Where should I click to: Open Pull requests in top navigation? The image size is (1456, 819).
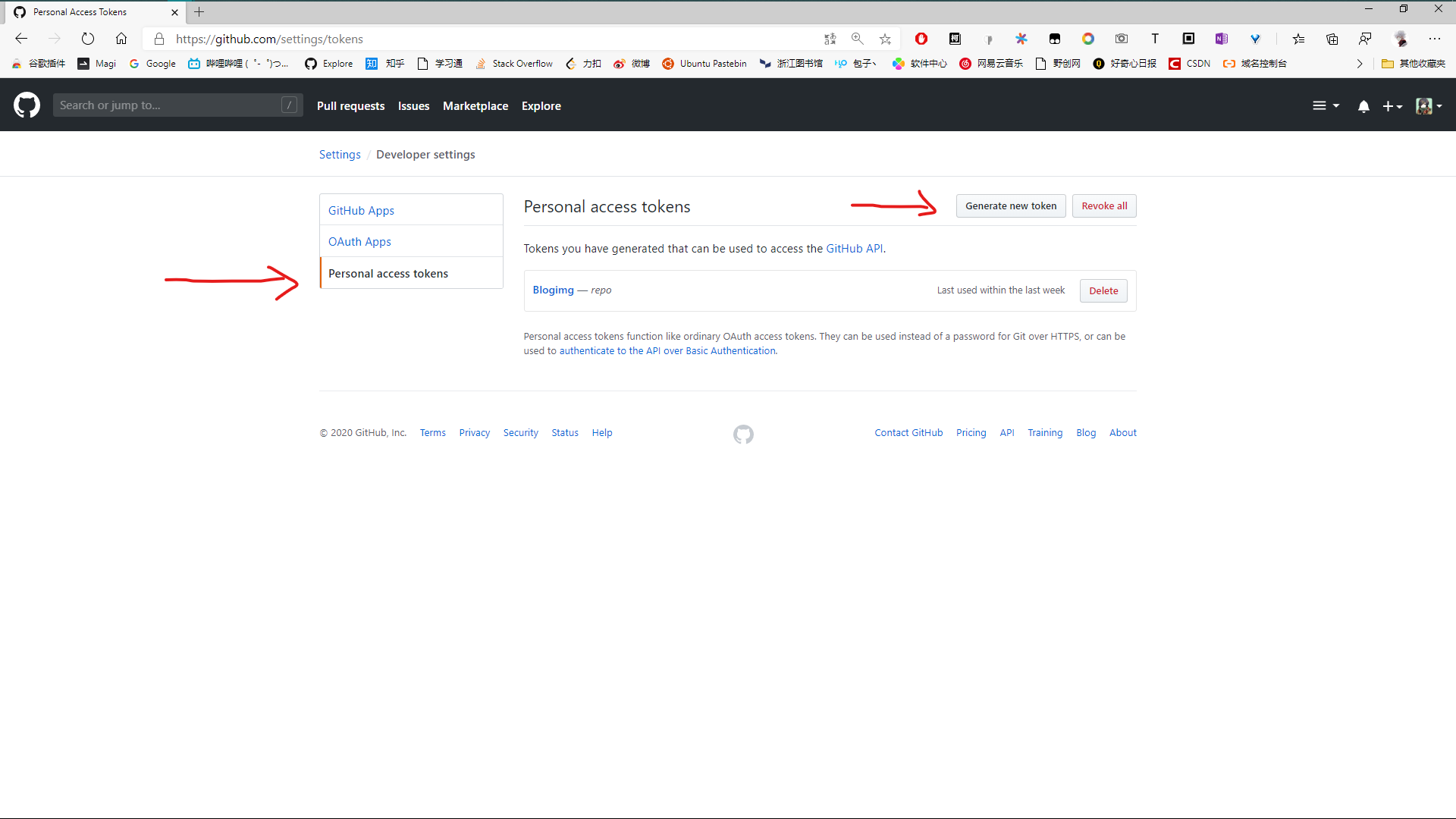click(350, 106)
